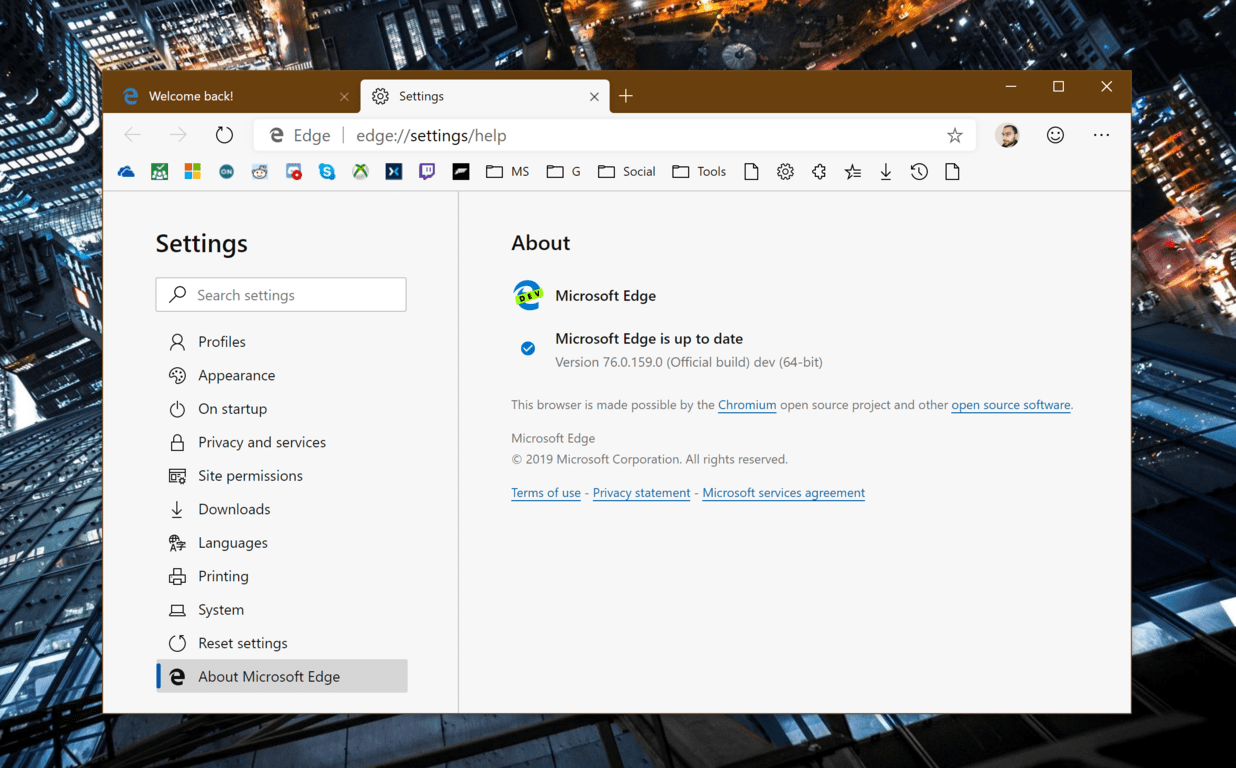1236x768 pixels.
Task: Open the Privacy statement link
Action: click(641, 493)
